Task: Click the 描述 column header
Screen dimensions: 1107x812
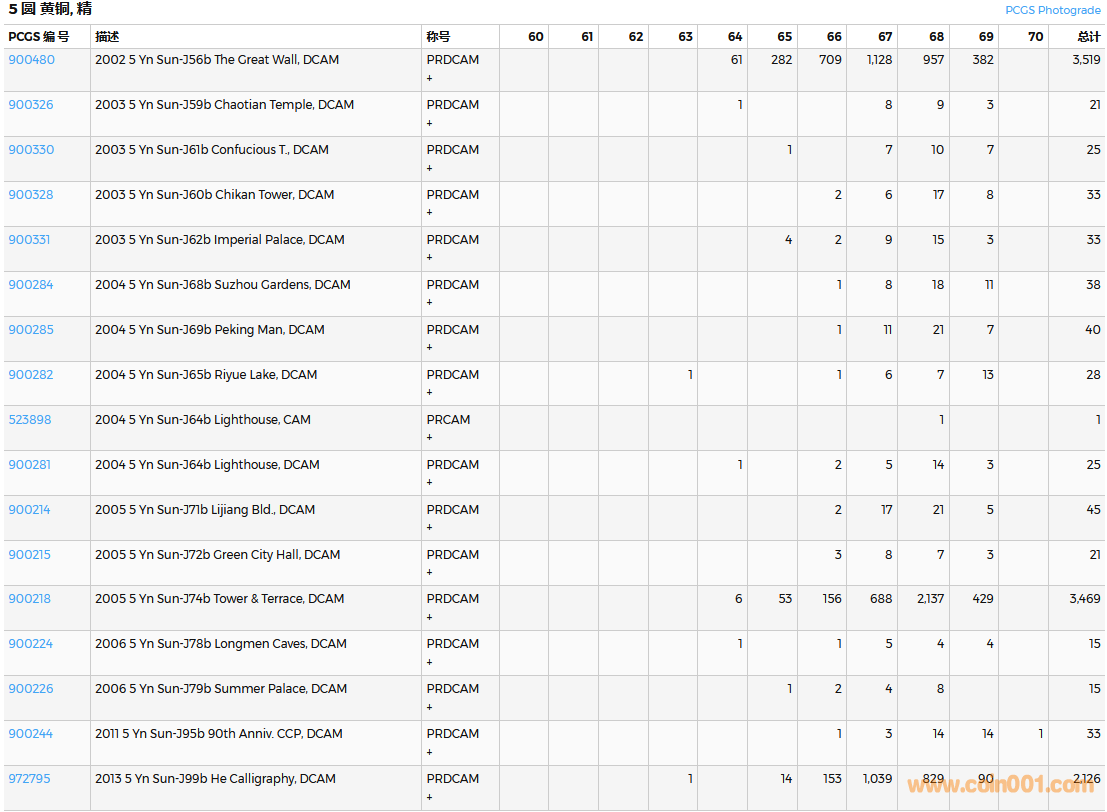Action: [107, 37]
